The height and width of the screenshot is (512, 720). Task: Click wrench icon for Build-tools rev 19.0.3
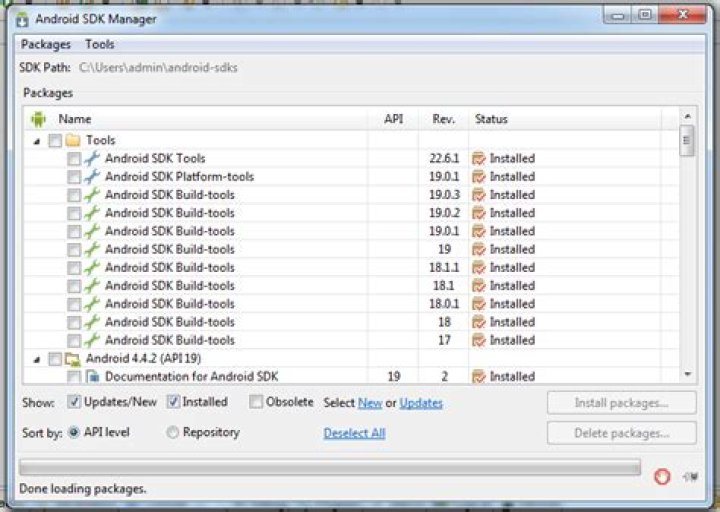pyautogui.click(x=92, y=195)
